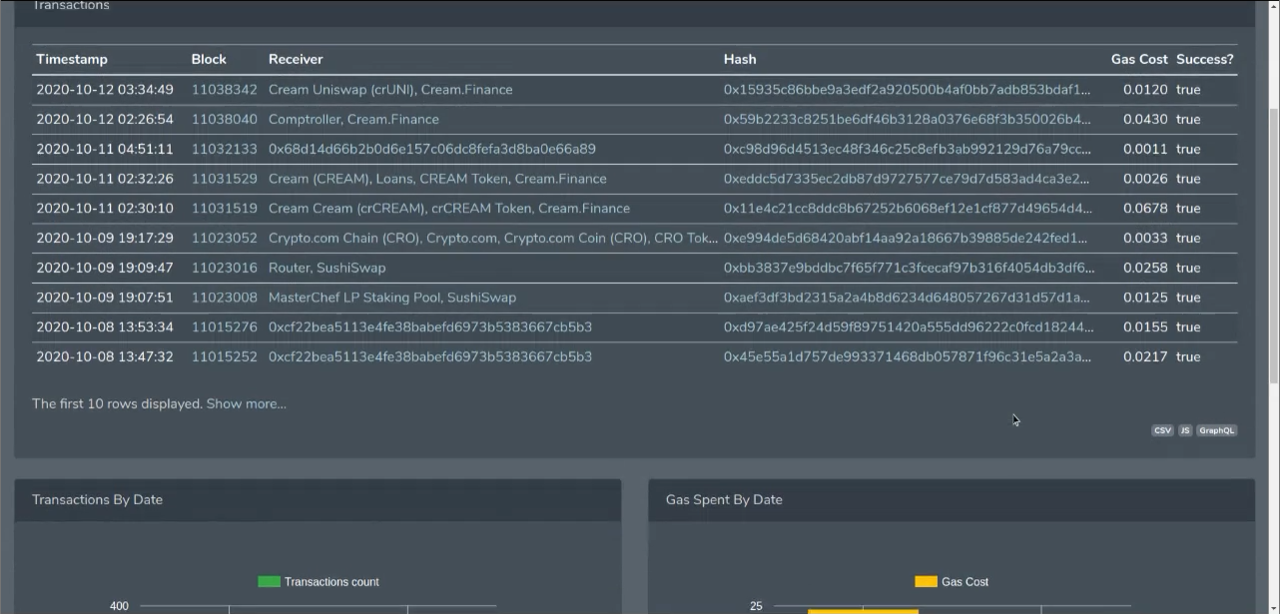Toggle the Gas Cost legend entry
The width and height of the screenshot is (1280, 614).
pos(925,581)
